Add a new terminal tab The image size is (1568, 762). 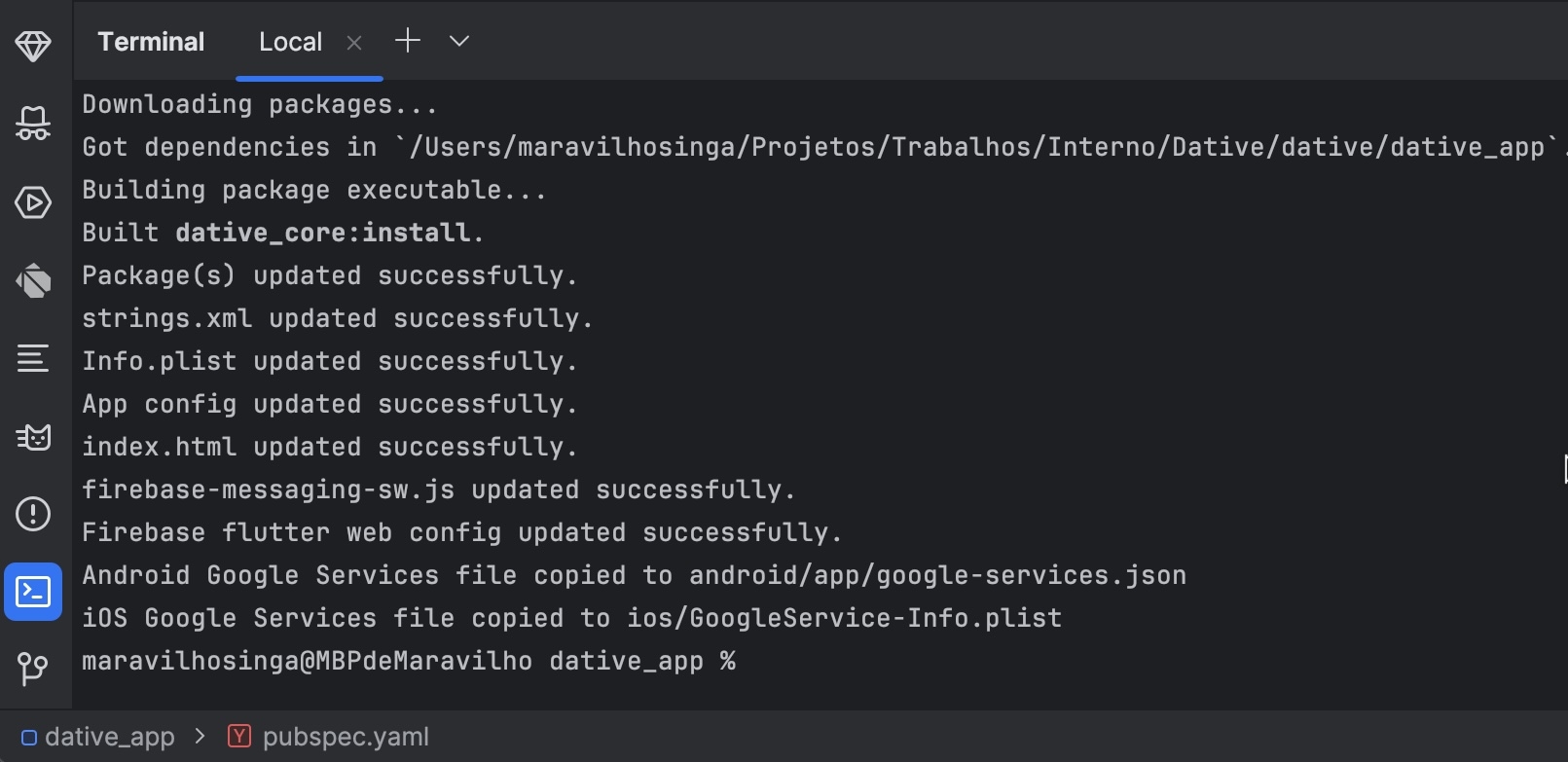(408, 41)
